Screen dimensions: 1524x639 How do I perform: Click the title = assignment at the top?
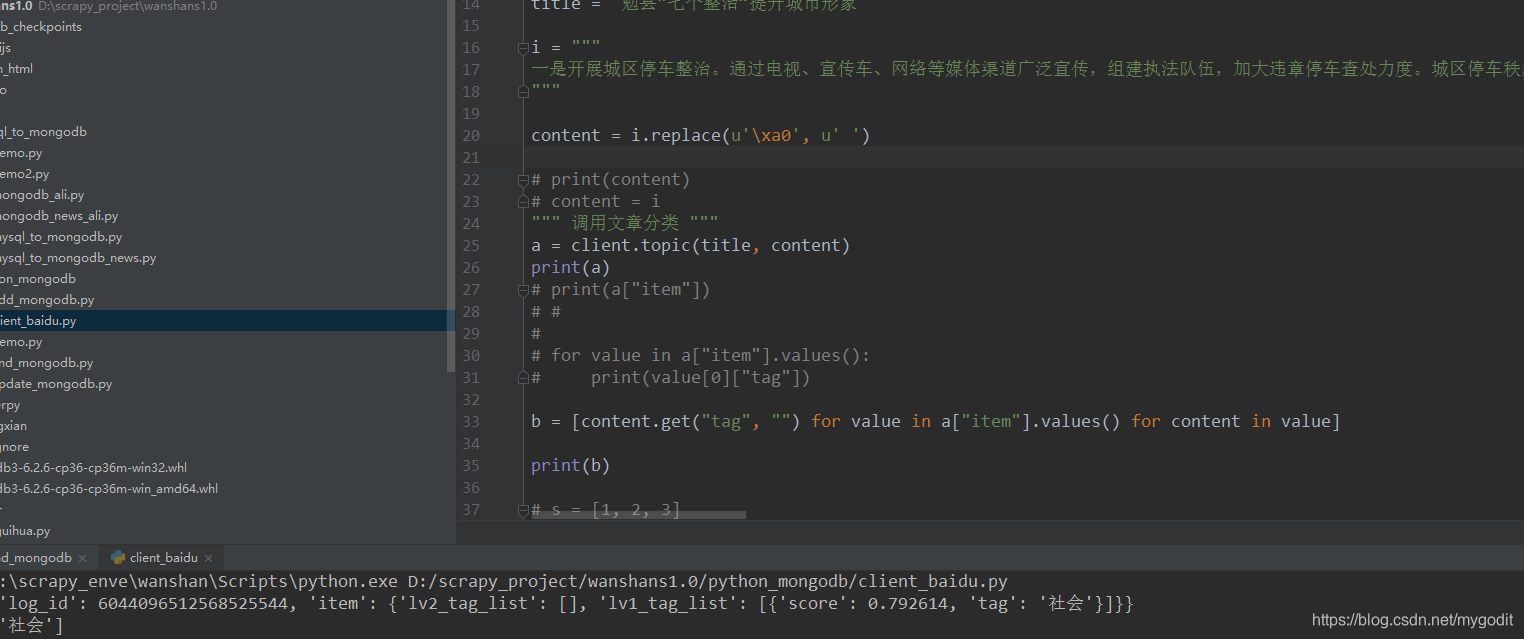click(693, 5)
